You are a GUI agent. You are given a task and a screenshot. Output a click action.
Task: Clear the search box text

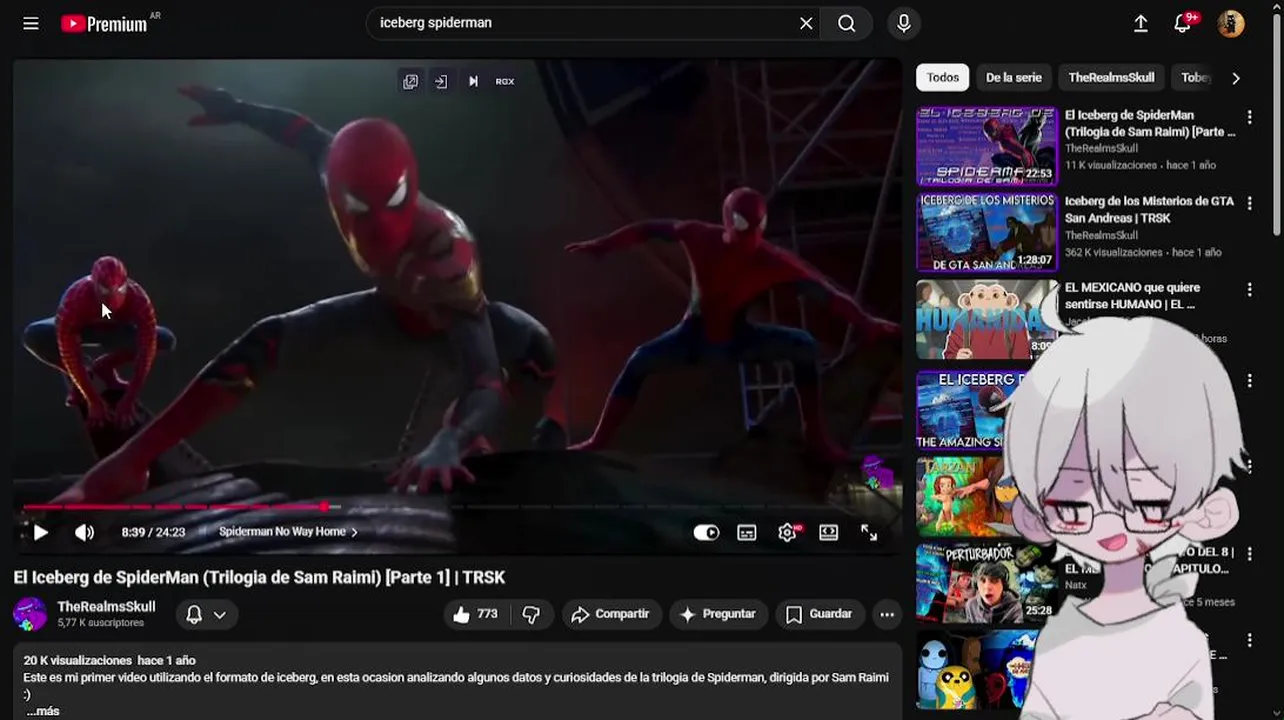pyautogui.click(x=806, y=23)
